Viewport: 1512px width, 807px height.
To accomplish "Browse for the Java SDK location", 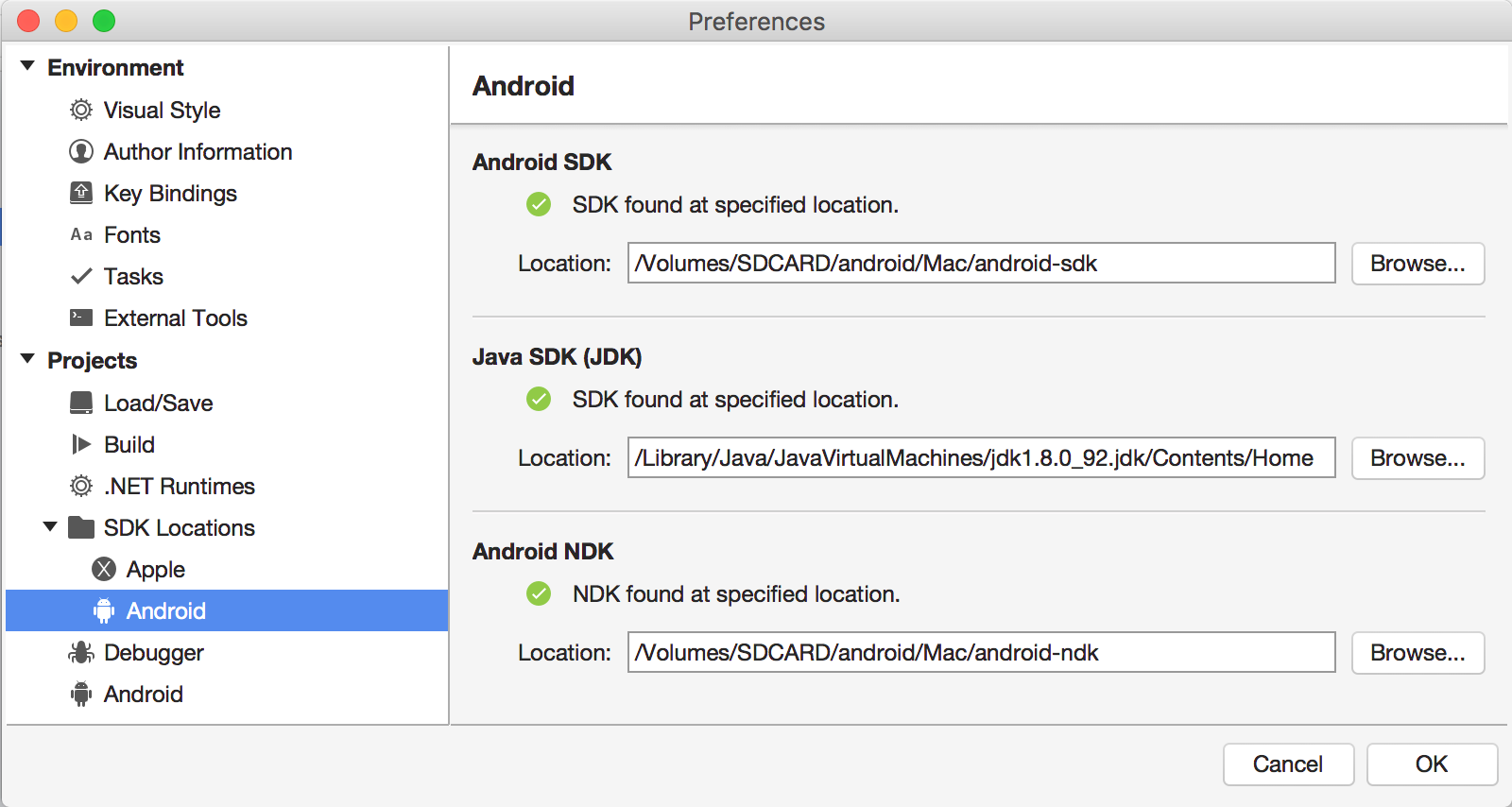I will coord(1417,458).
